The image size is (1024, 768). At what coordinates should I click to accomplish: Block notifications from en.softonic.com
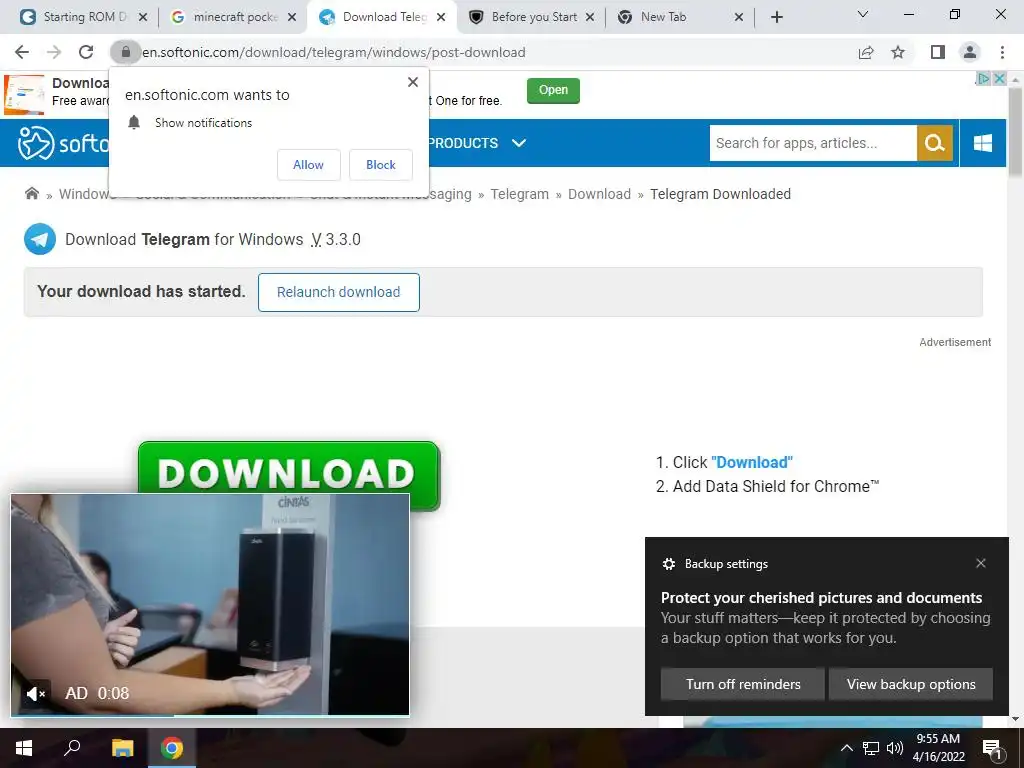381,165
